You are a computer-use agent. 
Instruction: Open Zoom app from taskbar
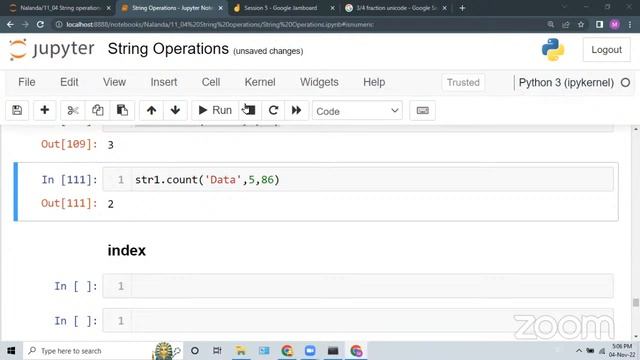pos(310,351)
